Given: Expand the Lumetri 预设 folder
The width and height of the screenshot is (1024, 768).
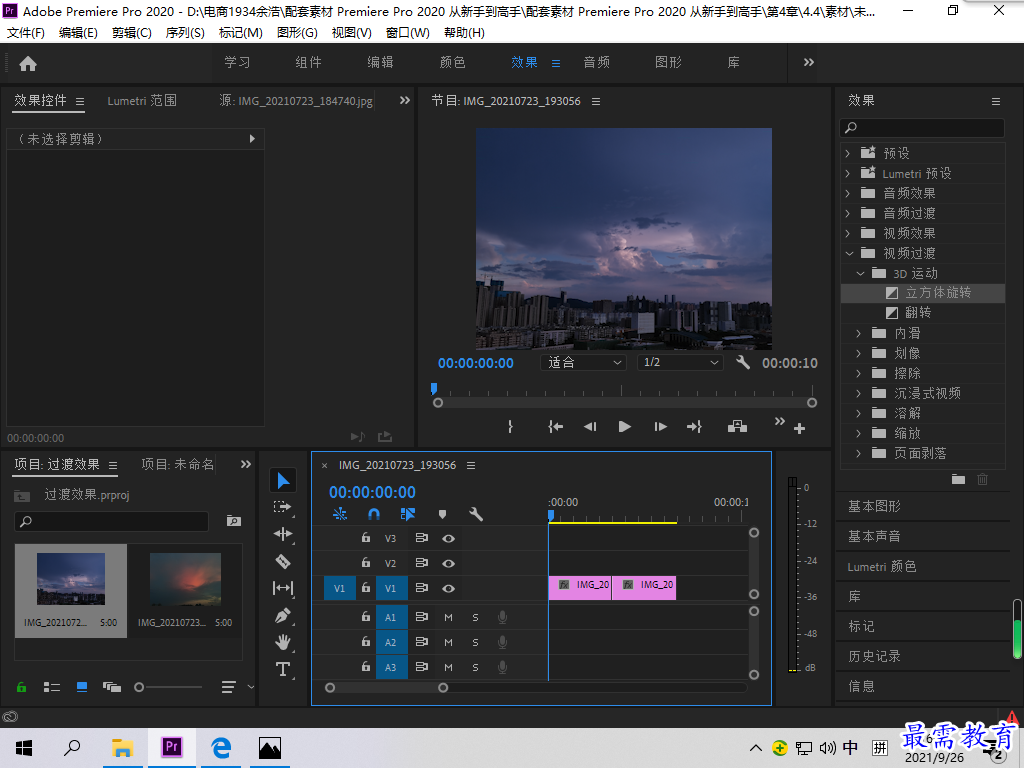Looking at the screenshot, I should [848, 174].
